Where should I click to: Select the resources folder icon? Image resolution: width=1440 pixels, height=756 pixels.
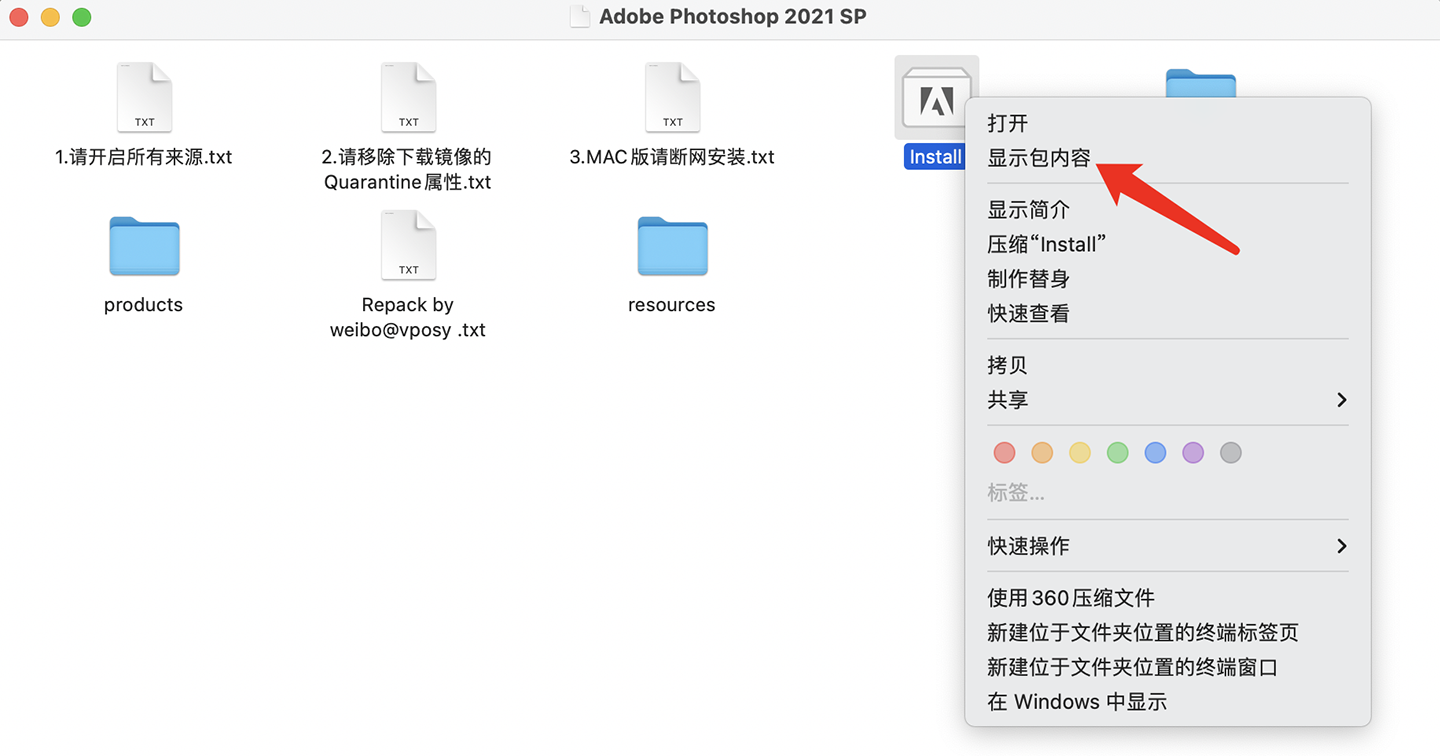click(x=672, y=246)
